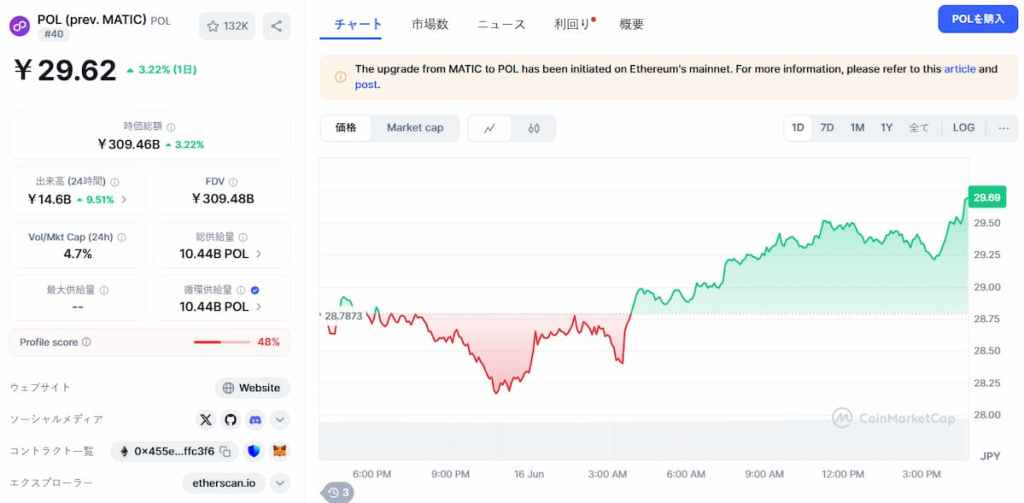Expand more explorers dropdown
This screenshot has width=1024, height=503.
(280, 483)
